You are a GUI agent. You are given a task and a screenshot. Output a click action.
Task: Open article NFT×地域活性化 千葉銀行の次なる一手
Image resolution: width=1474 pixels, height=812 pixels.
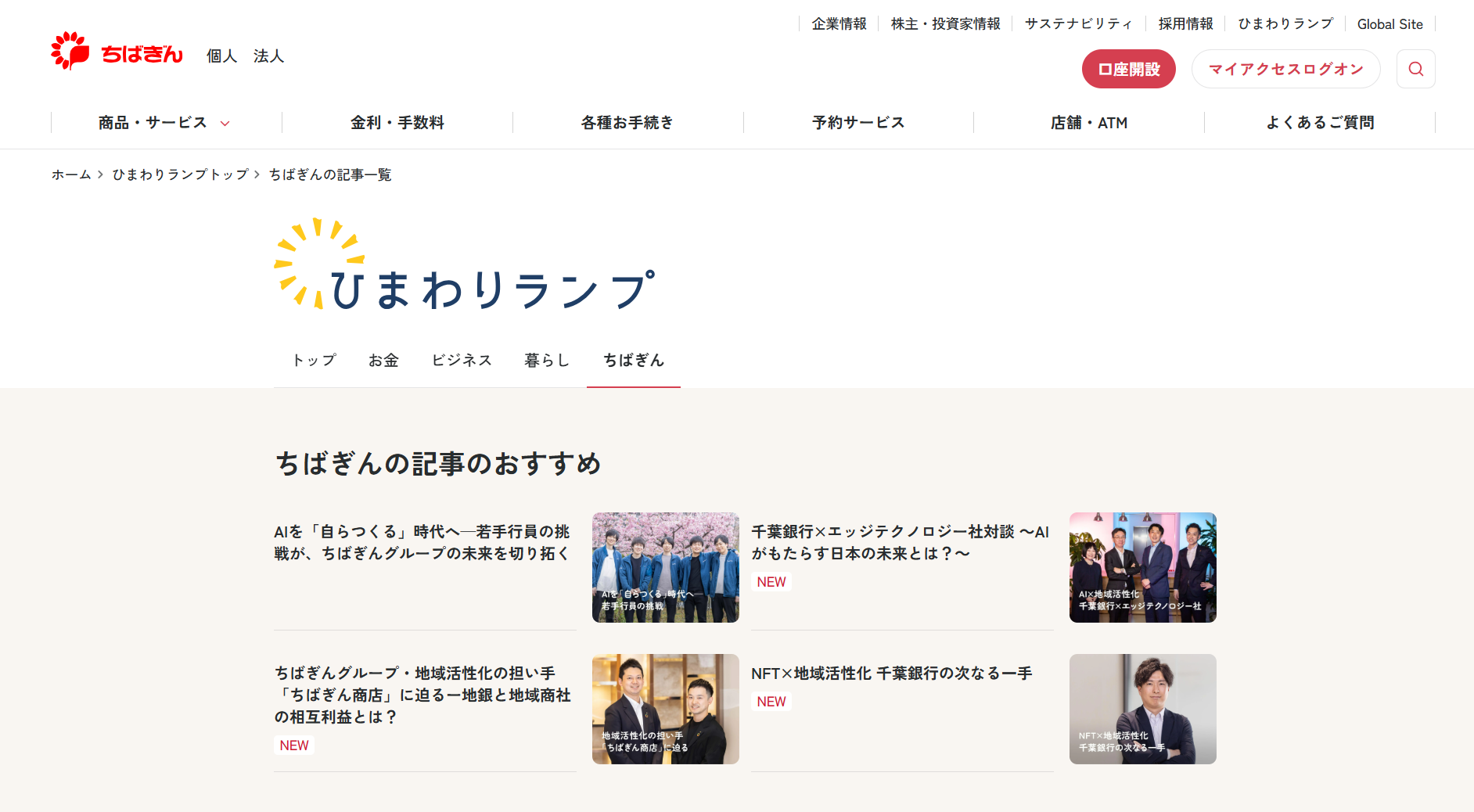[892, 674]
